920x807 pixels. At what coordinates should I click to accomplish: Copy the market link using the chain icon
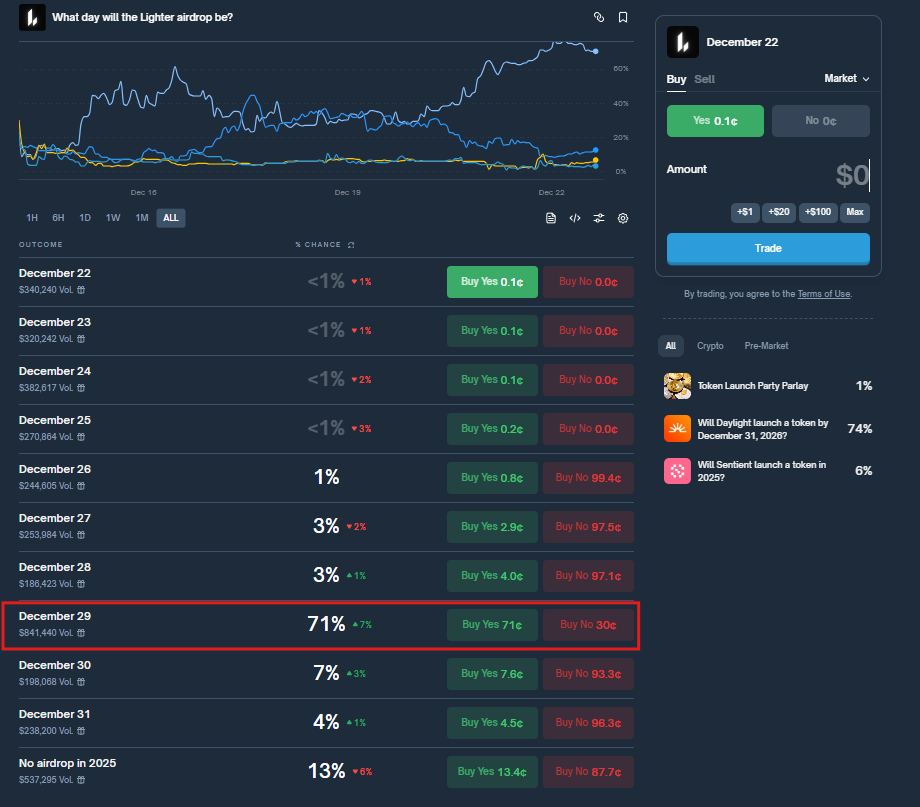[599, 17]
